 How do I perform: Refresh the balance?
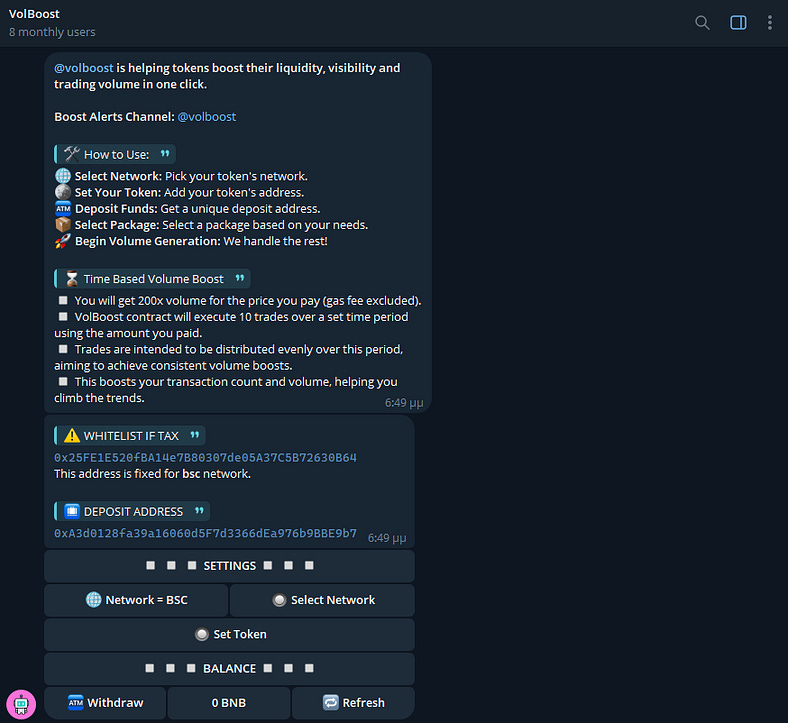[x=353, y=703]
